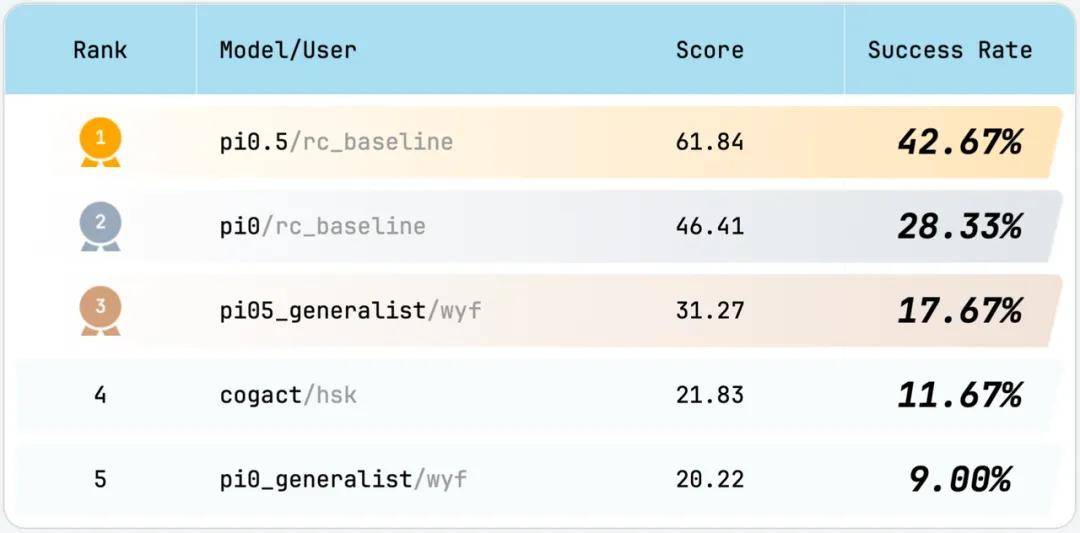Click the 61.84 score value
The width and height of the screenshot is (1080, 533).
tap(709, 142)
